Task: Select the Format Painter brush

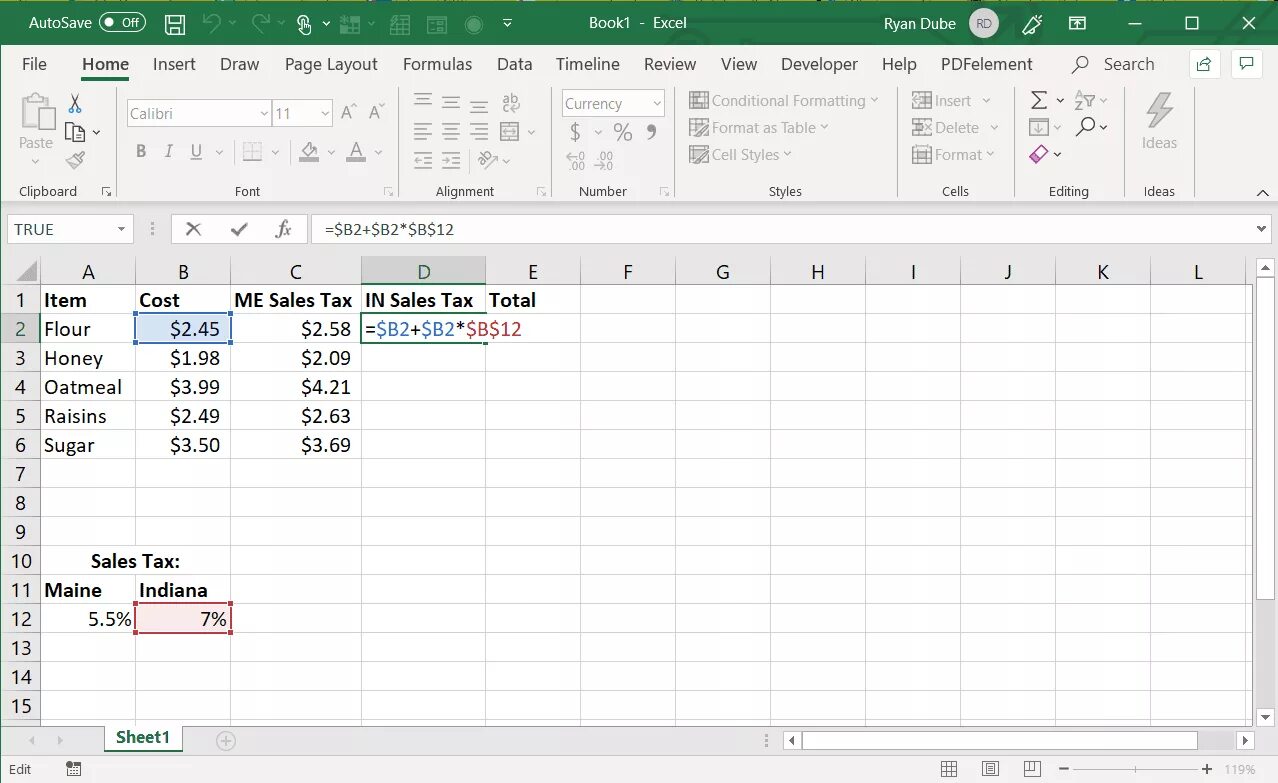Action: click(75, 160)
